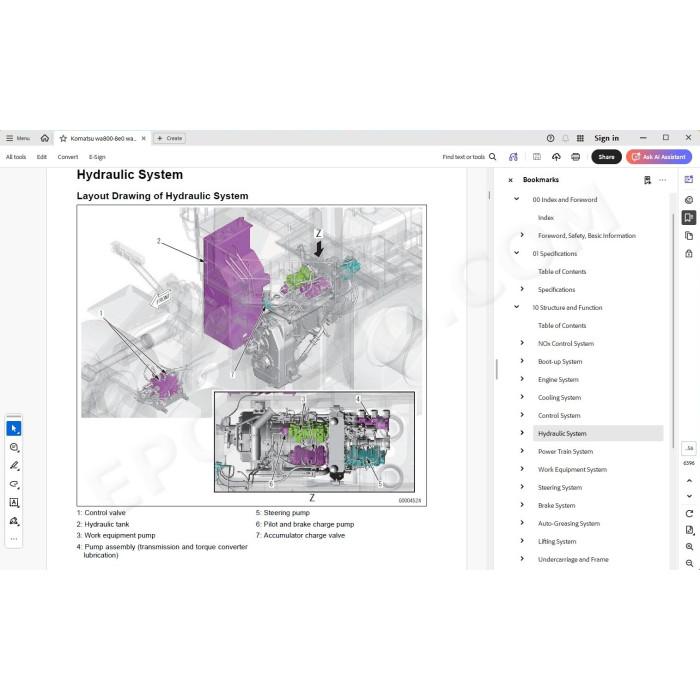
Task: Expand Foreword, Safety, Basic Information bookmark
Action: [x=522, y=235]
